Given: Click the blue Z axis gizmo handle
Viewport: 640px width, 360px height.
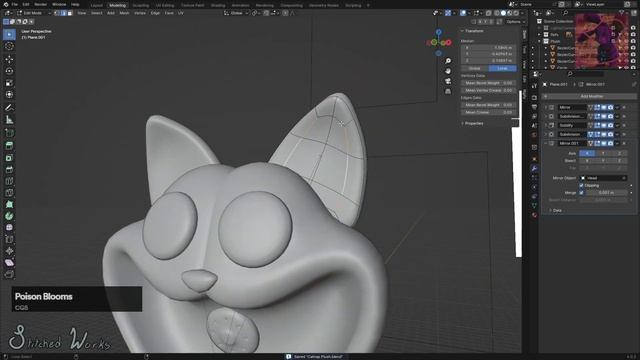Looking at the screenshot, I should [438, 32].
